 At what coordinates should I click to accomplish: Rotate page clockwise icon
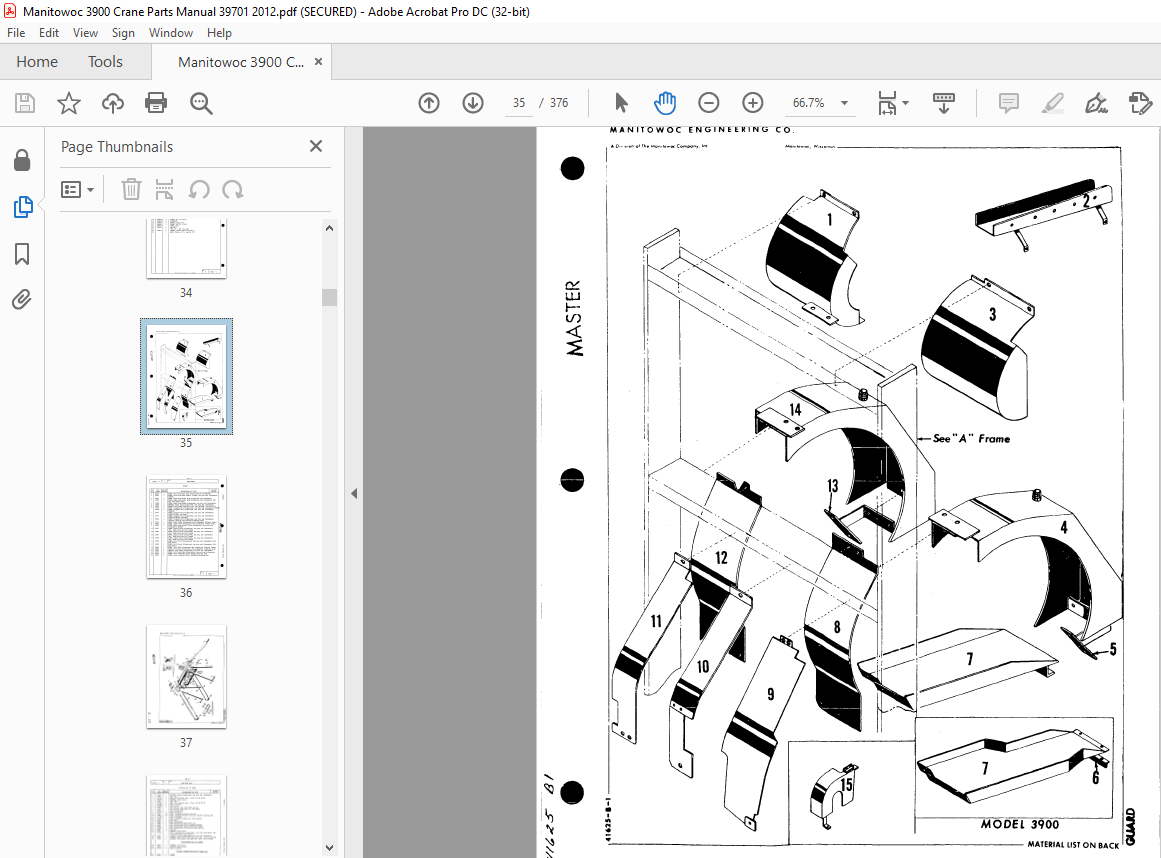pos(232,190)
